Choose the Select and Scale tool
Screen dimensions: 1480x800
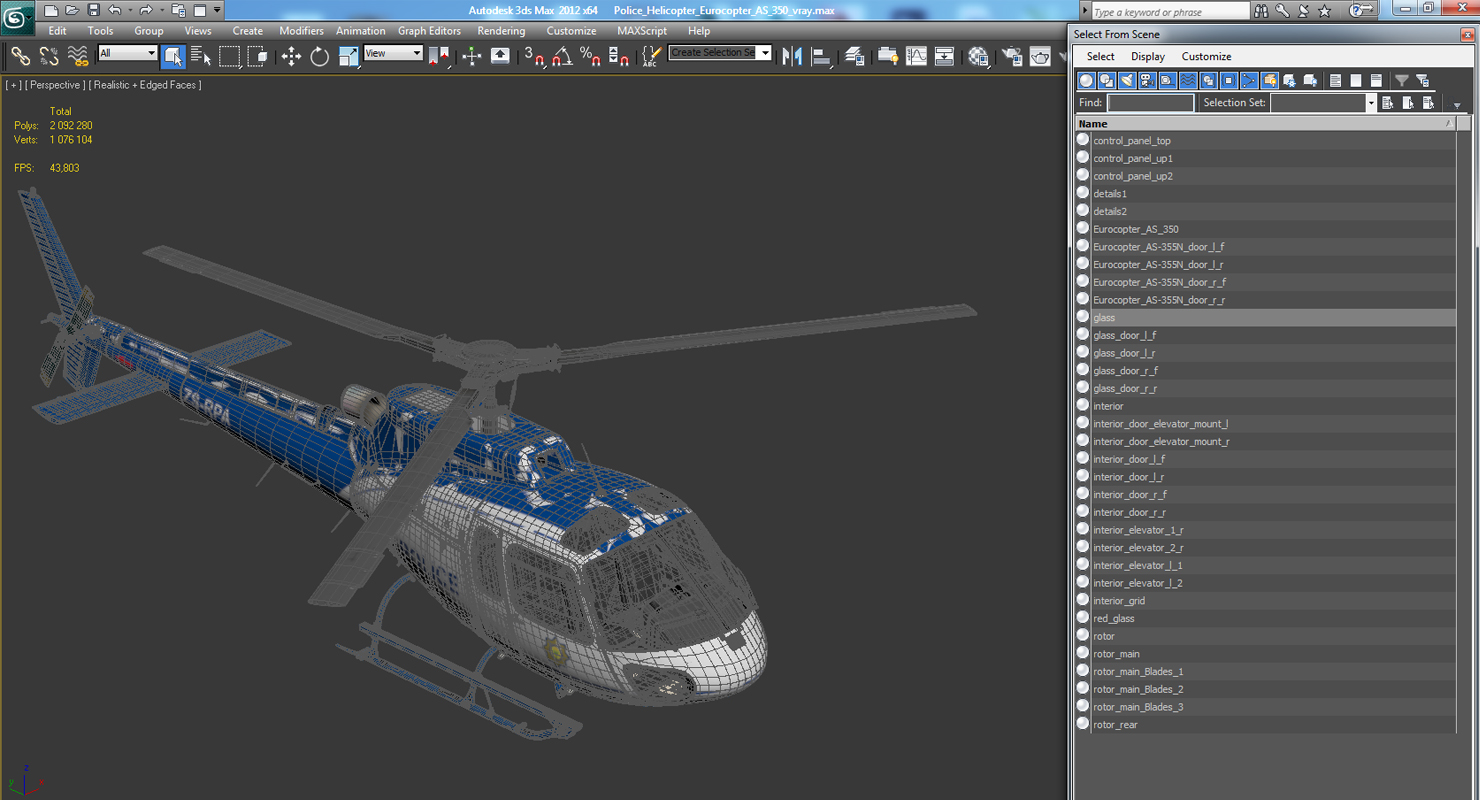click(x=348, y=56)
